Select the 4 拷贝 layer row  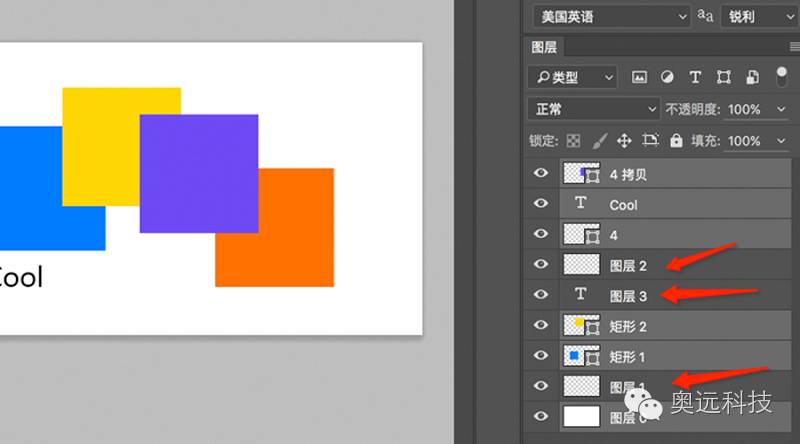[674, 174]
